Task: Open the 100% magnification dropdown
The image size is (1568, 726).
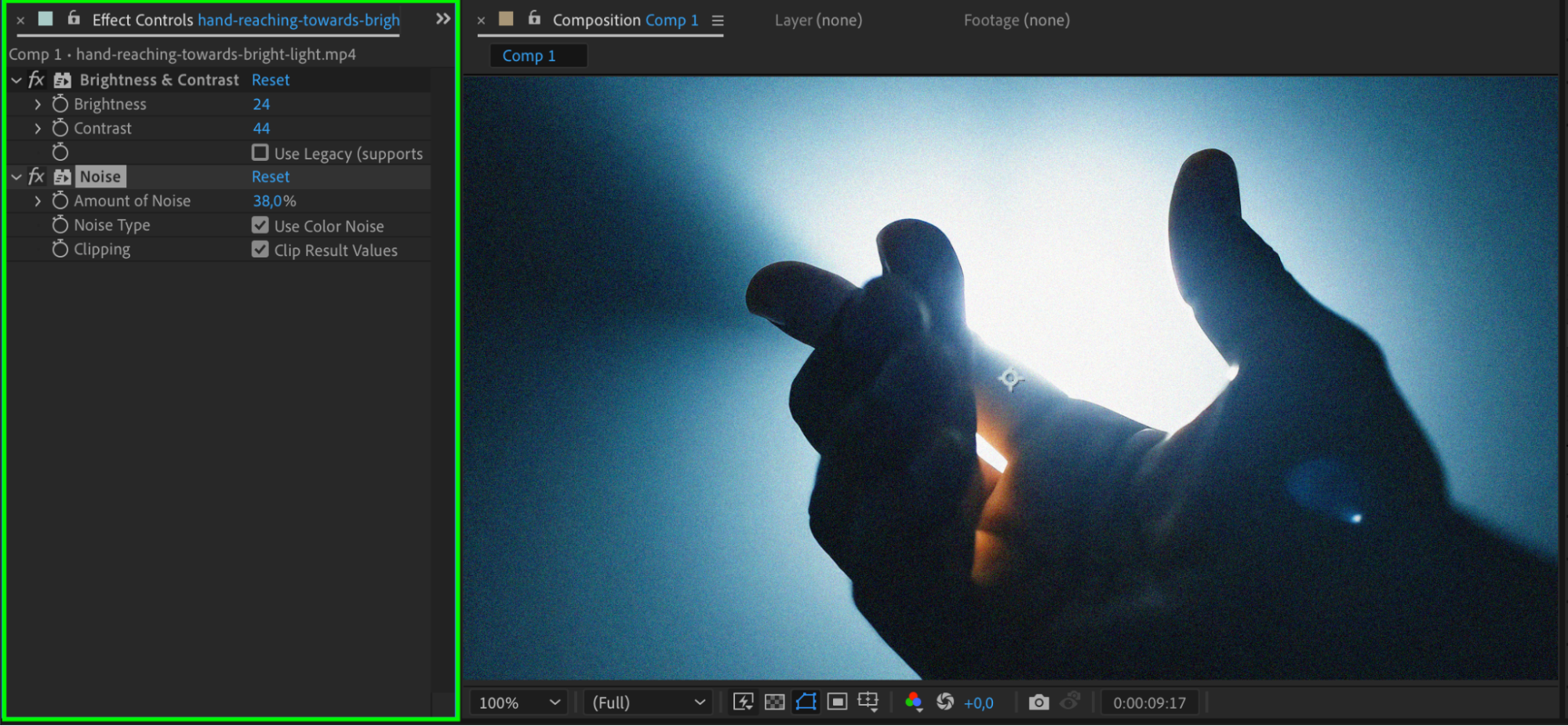Action: pos(519,702)
